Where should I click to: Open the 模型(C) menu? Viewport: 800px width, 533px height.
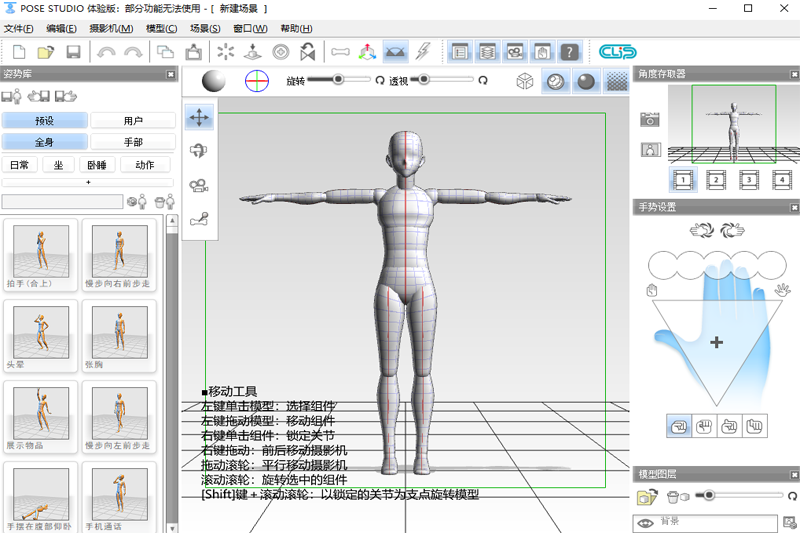[x=161, y=28]
